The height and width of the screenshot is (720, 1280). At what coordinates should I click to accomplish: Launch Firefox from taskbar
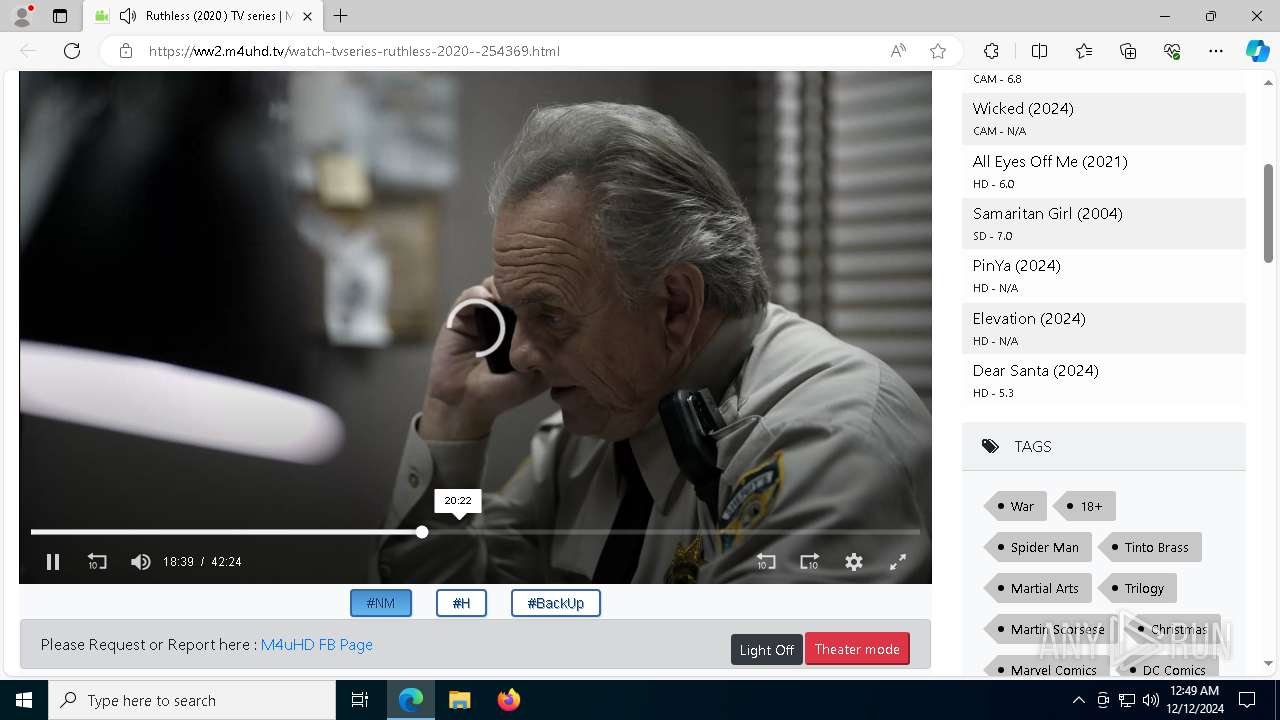(509, 700)
